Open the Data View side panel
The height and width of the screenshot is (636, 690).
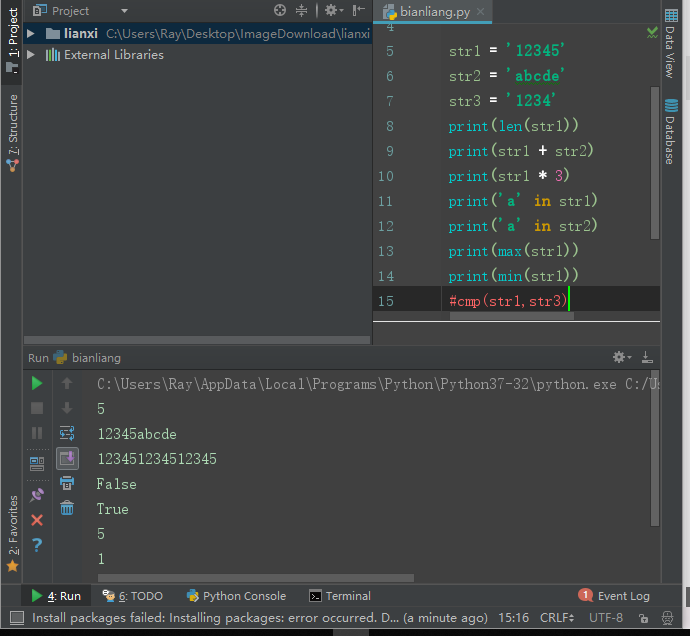pos(671,44)
